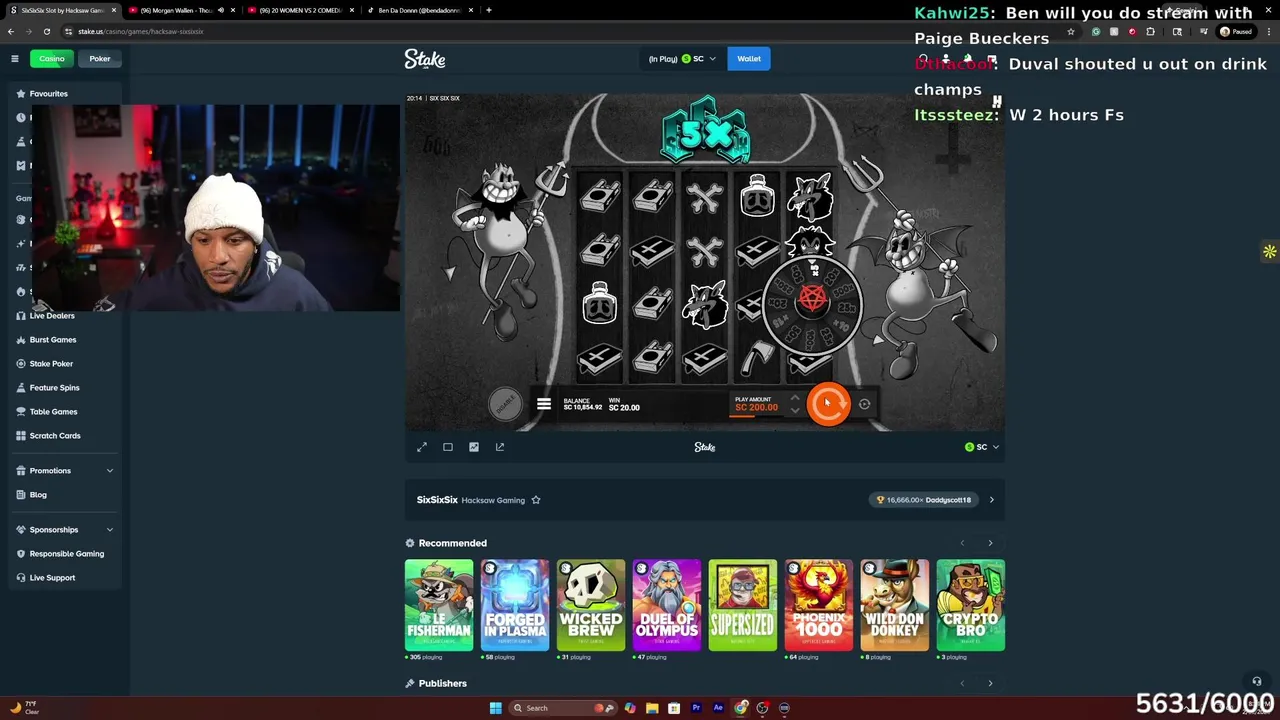The width and height of the screenshot is (1280, 720).
Task: Favourite the SixSixSix game star
Action: tap(536, 500)
